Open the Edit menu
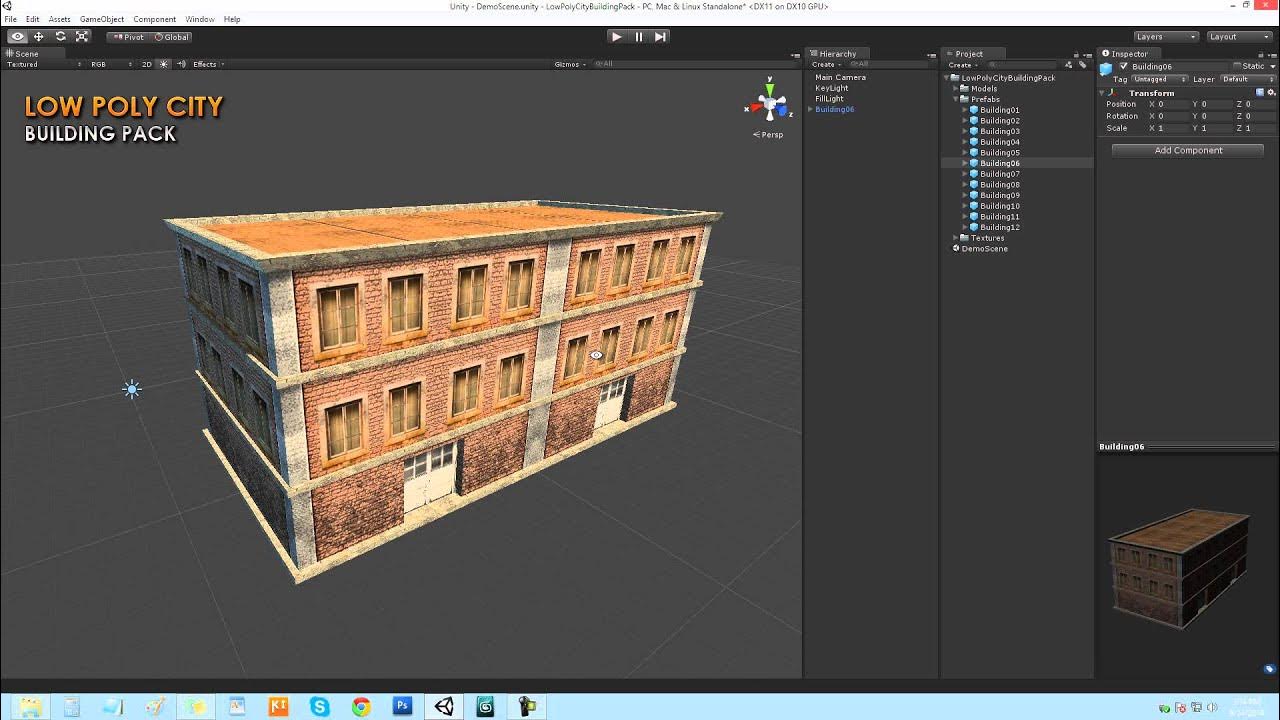Image resolution: width=1280 pixels, height=720 pixels. coord(33,19)
